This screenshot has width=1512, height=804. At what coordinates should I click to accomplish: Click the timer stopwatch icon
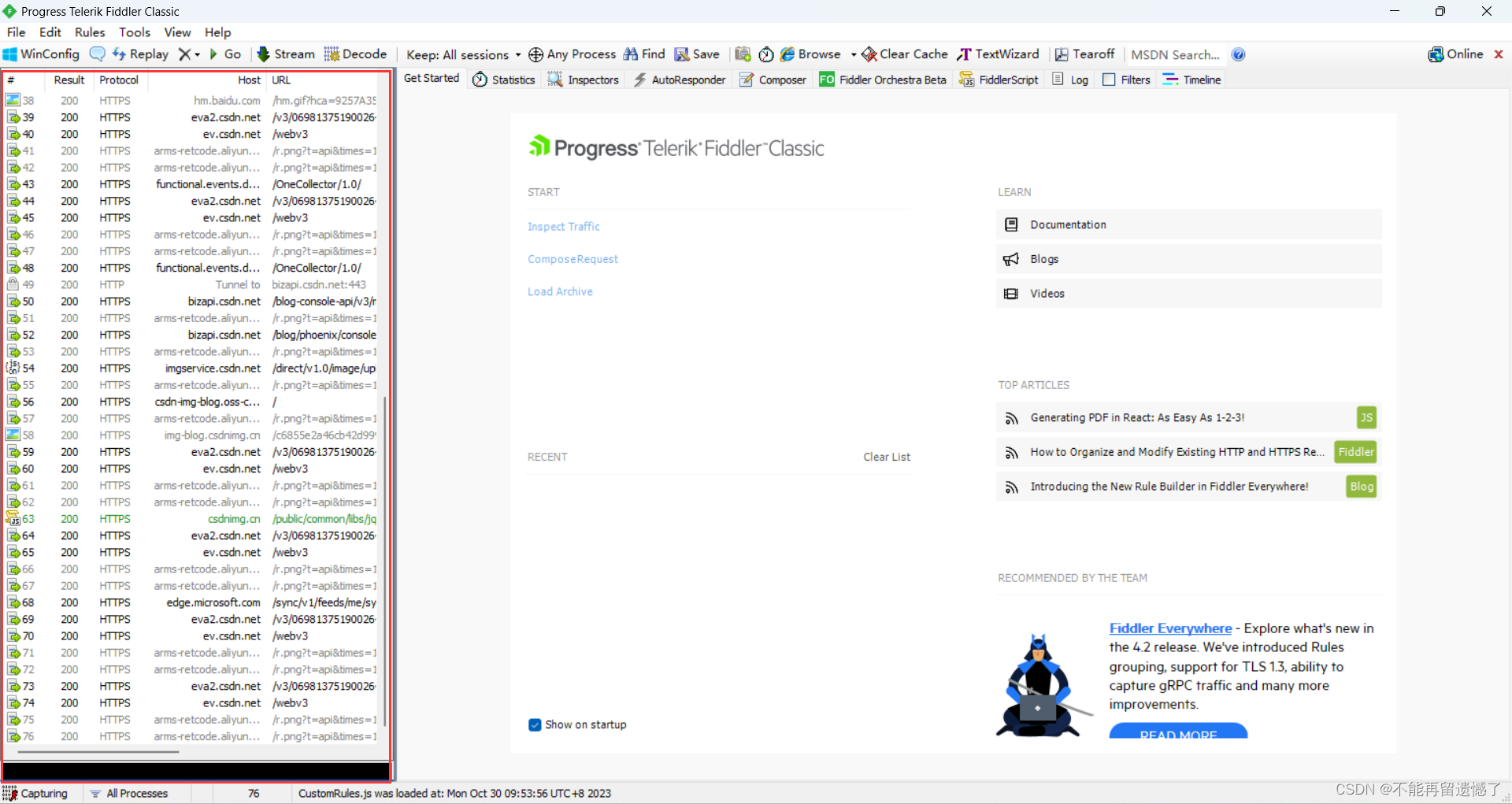766,54
